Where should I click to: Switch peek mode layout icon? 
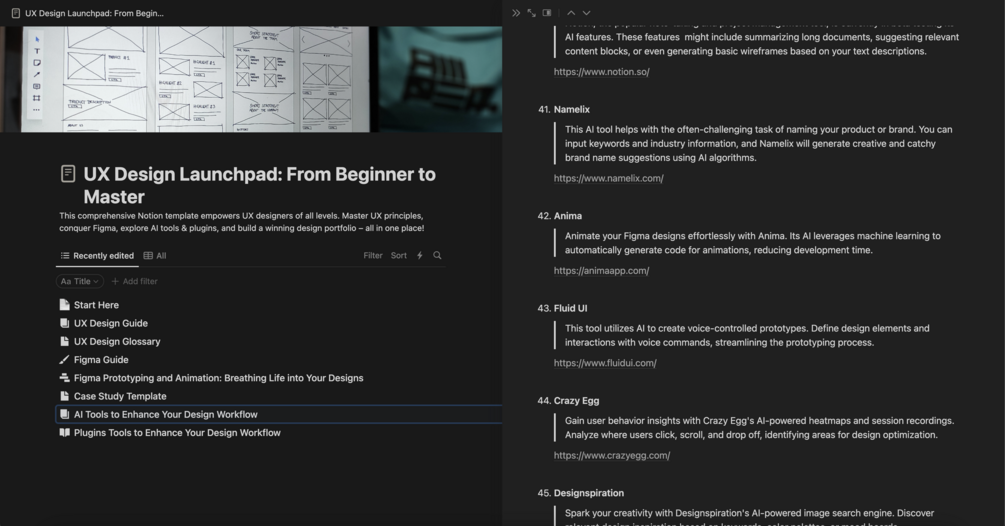coord(547,13)
